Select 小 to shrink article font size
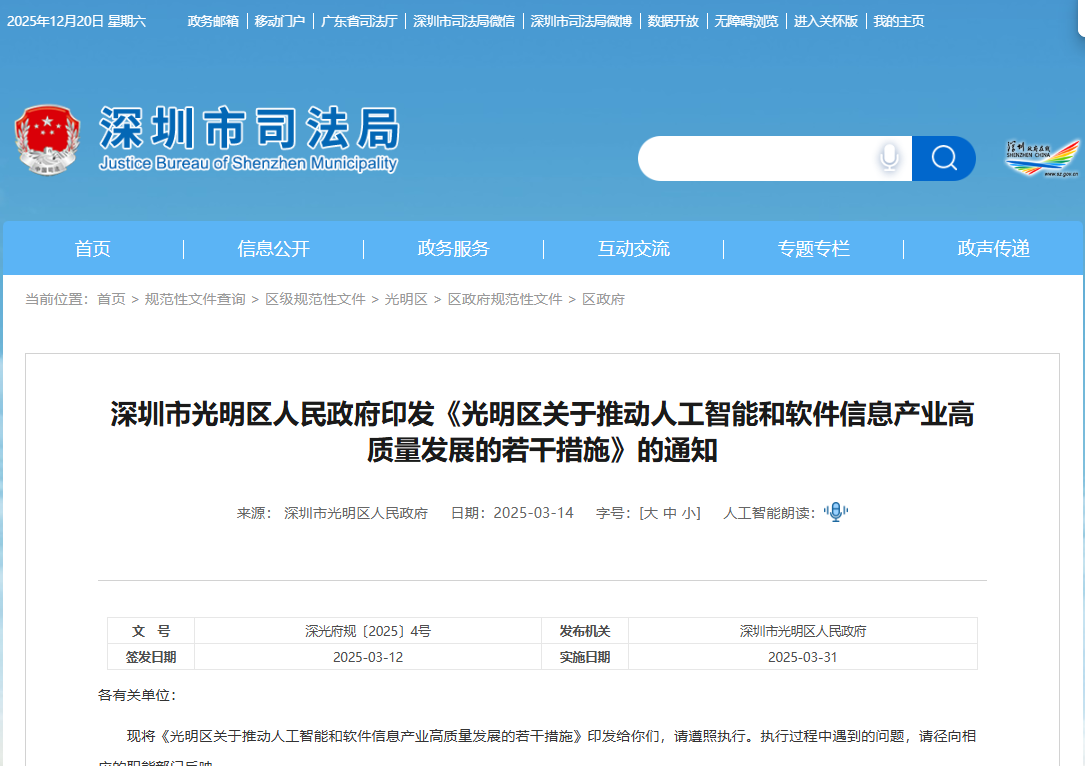This screenshot has height=766, width=1085. (x=689, y=511)
